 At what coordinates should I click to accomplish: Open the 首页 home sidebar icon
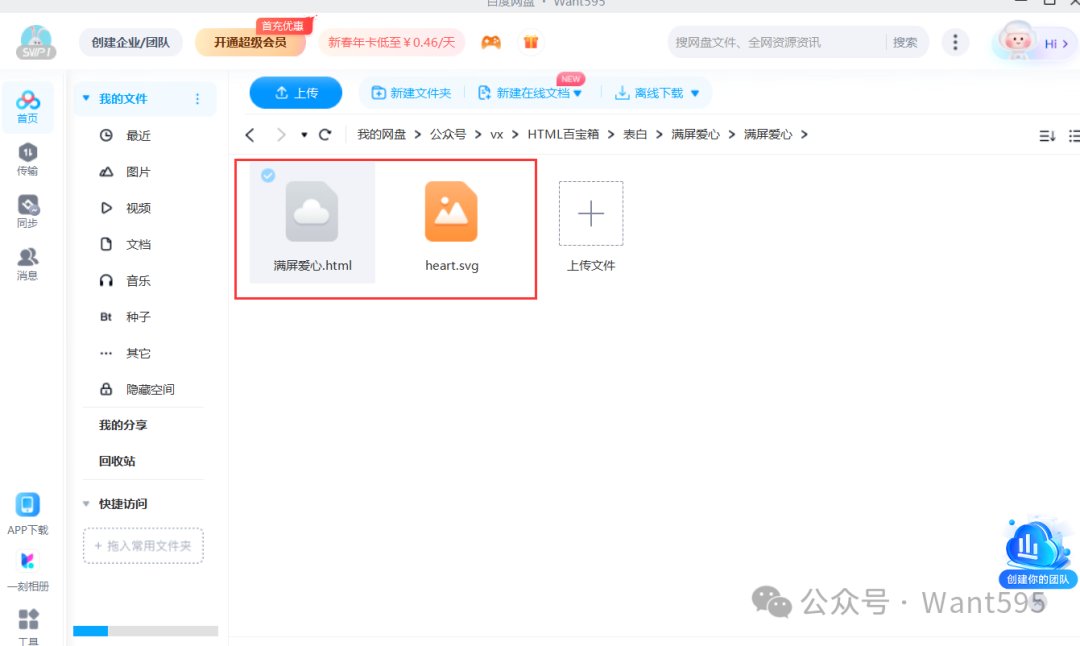click(x=28, y=106)
